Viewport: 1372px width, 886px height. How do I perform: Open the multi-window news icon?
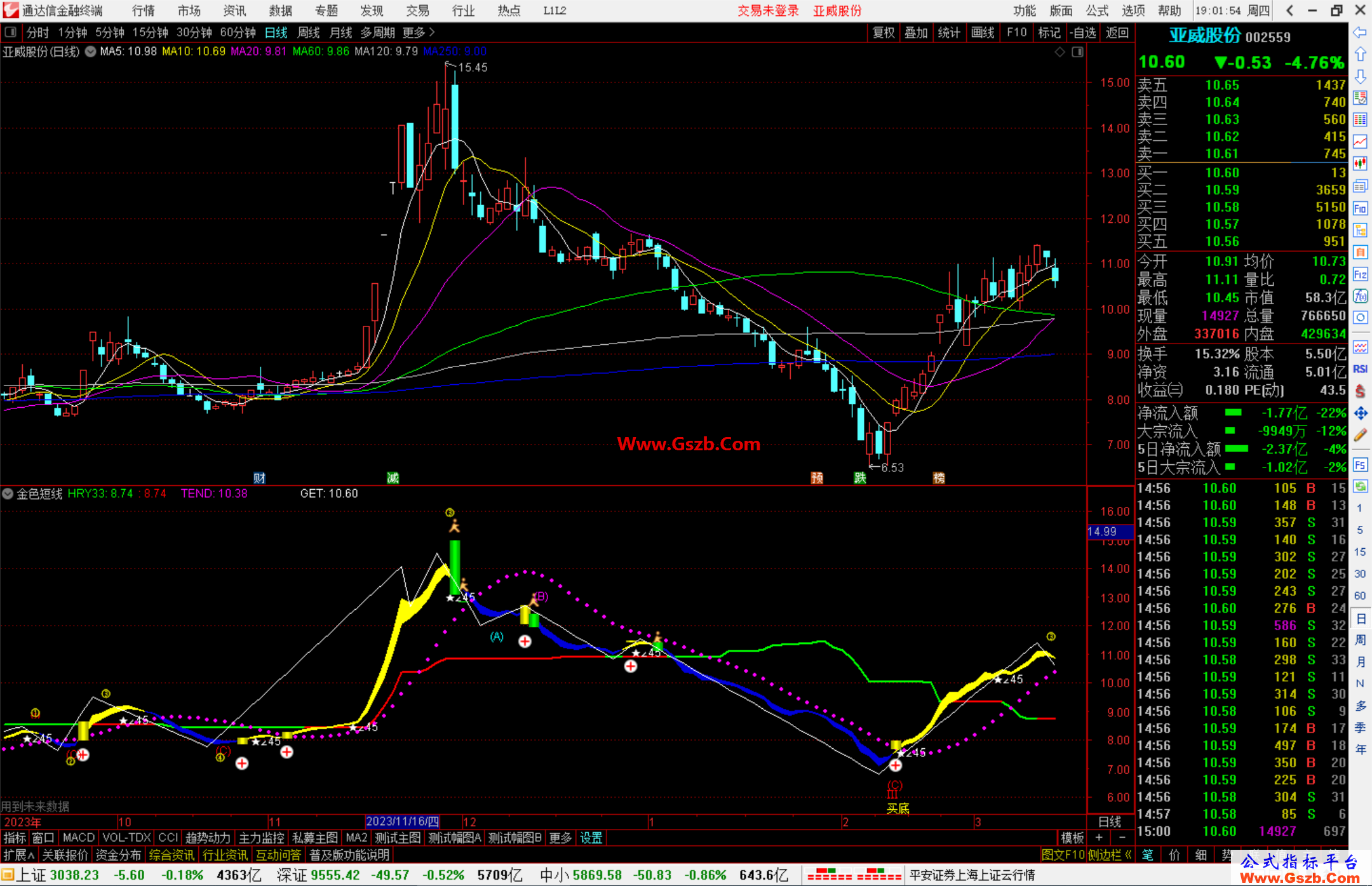point(1360,186)
